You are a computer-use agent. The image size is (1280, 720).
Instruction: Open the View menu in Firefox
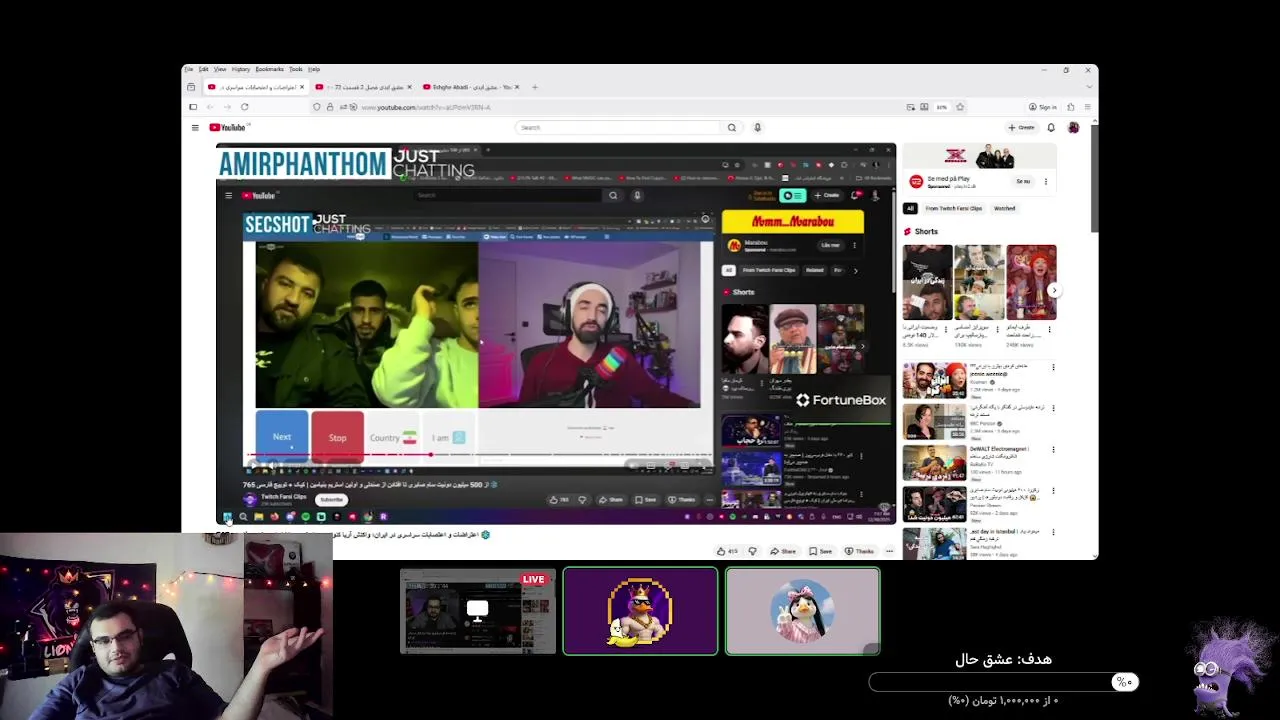(x=220, y=69)
